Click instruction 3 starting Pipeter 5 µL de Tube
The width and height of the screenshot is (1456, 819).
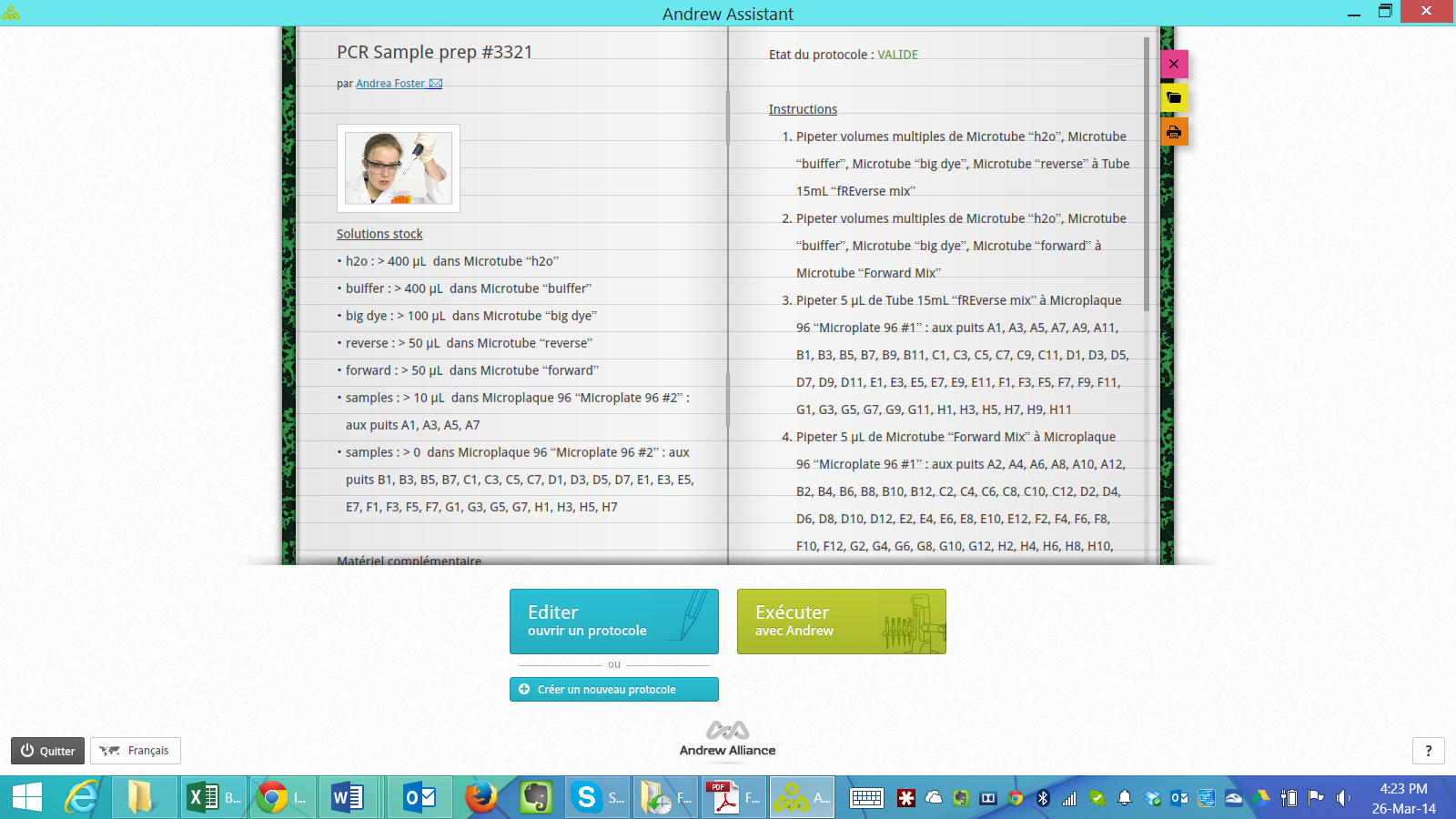tap(955, 355)
